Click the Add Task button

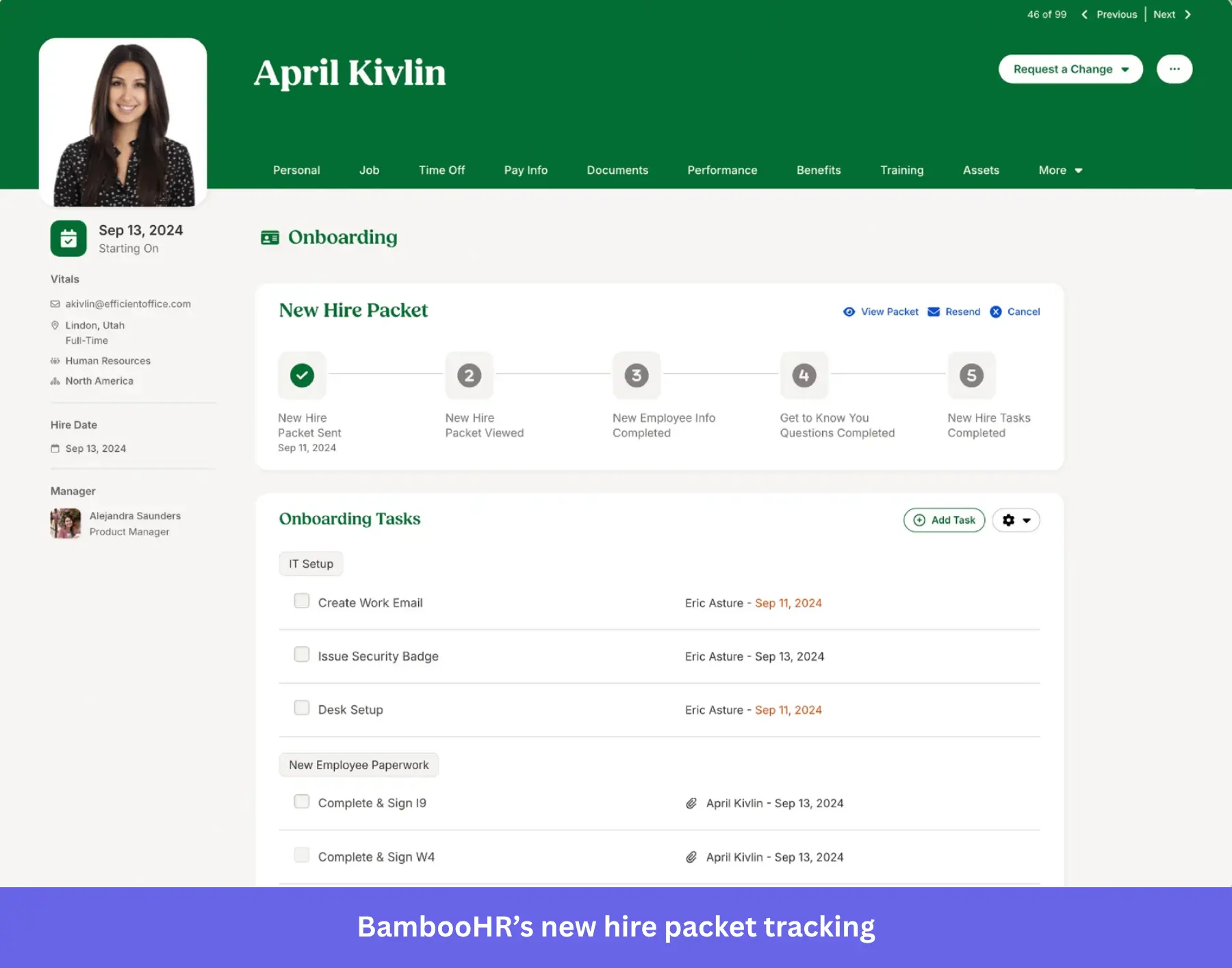coord(944,520)
